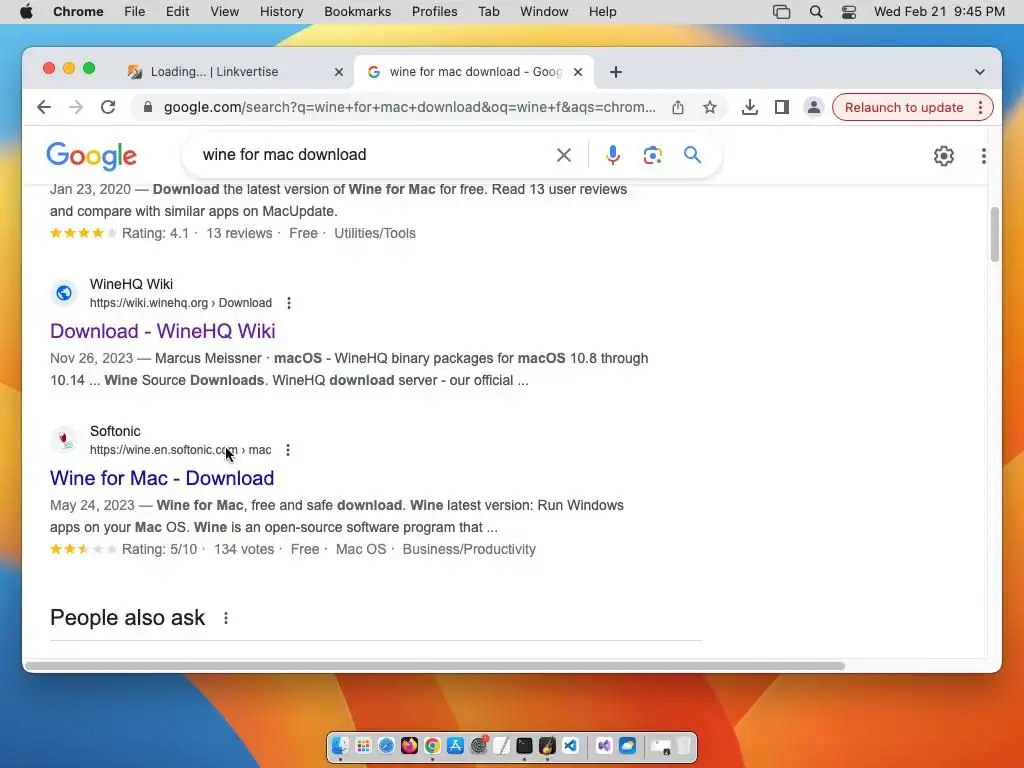Open the Profiles menu

pos(434,12)
